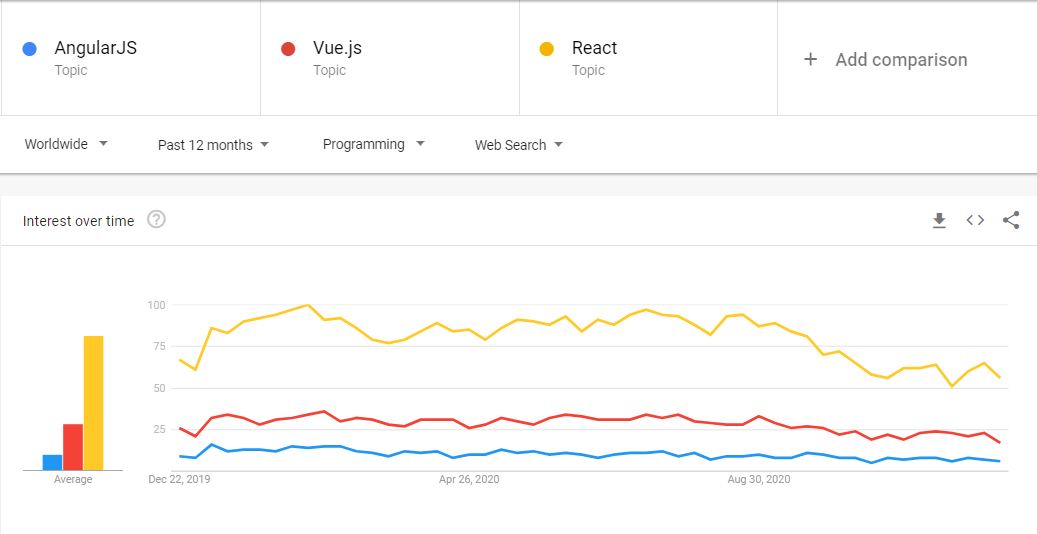This screenshot has height=534, width=1037.
Task: Select the AngularJS search term
Action: coord(95,48)
